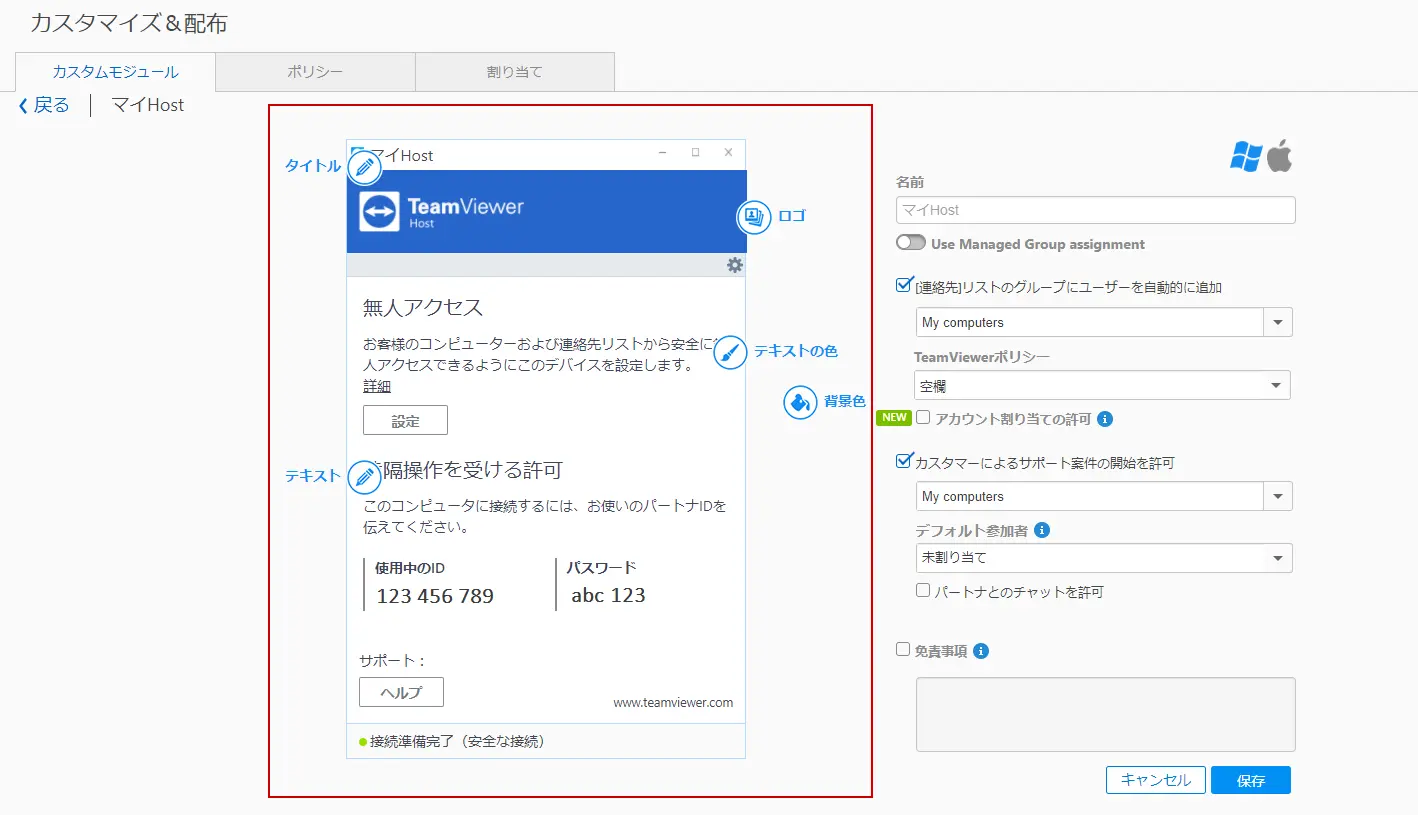Click the NEW badge

[x=894, y=417]
